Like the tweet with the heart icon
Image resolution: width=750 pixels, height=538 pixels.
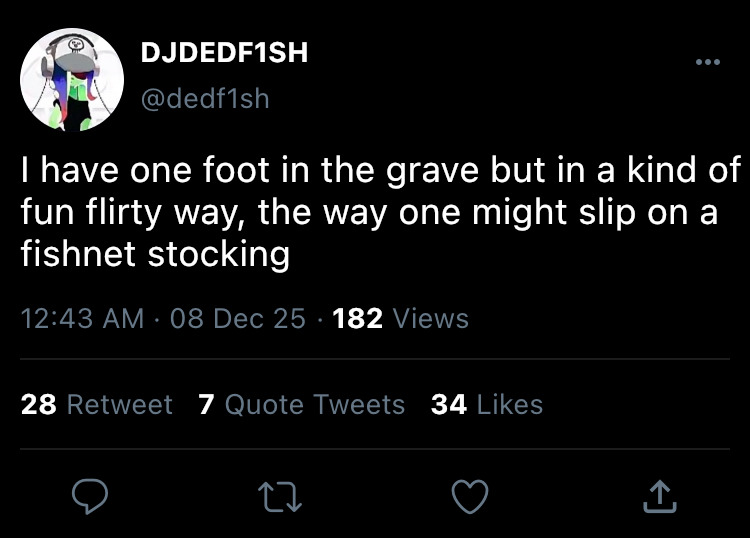tap(470, 496)
